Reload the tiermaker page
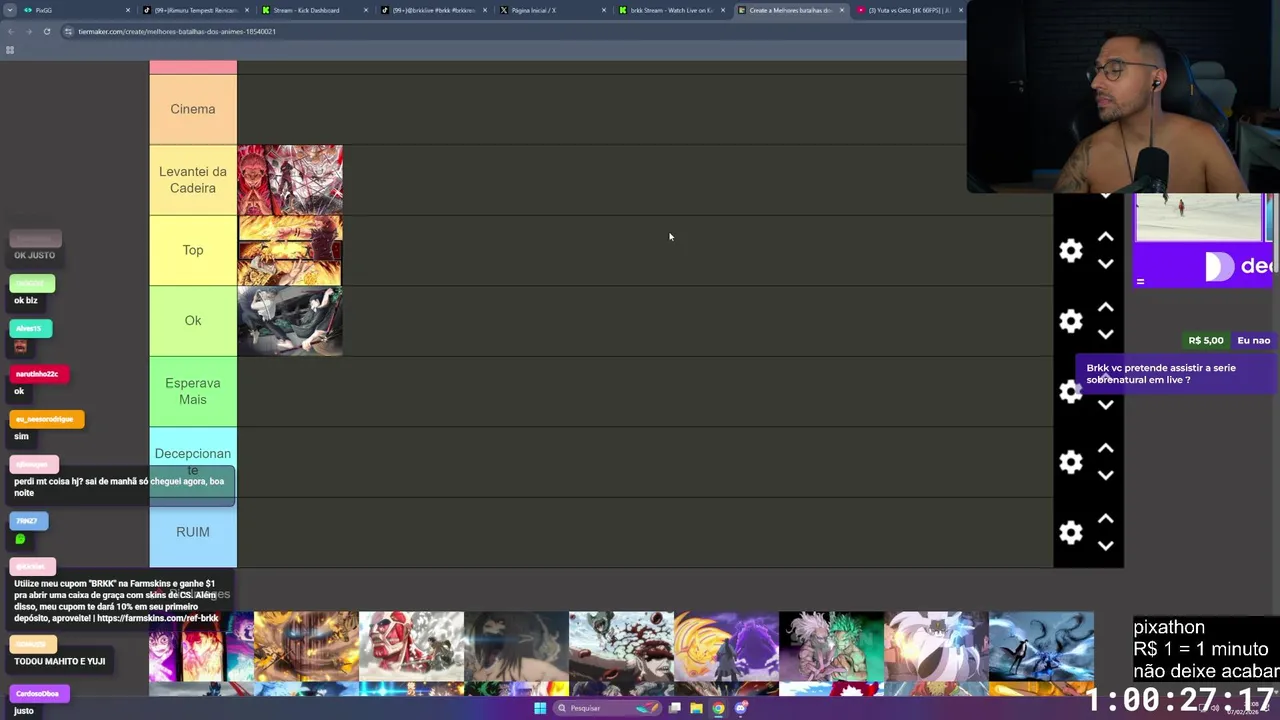This screenshot has height=720, width=1280. (x=46, y=31)
